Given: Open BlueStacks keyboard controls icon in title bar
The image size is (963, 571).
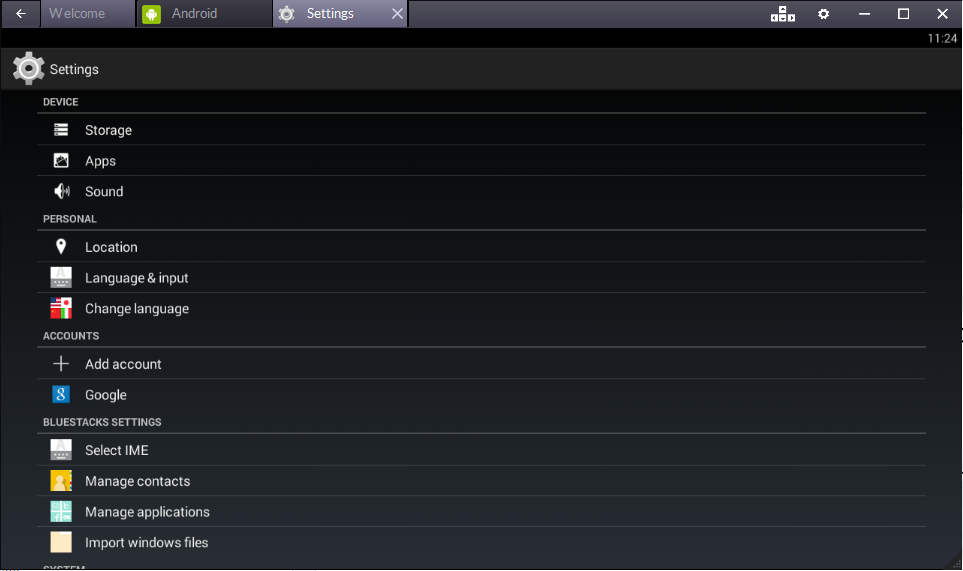Looking at the screenshot, I should (x=783, y=14).
